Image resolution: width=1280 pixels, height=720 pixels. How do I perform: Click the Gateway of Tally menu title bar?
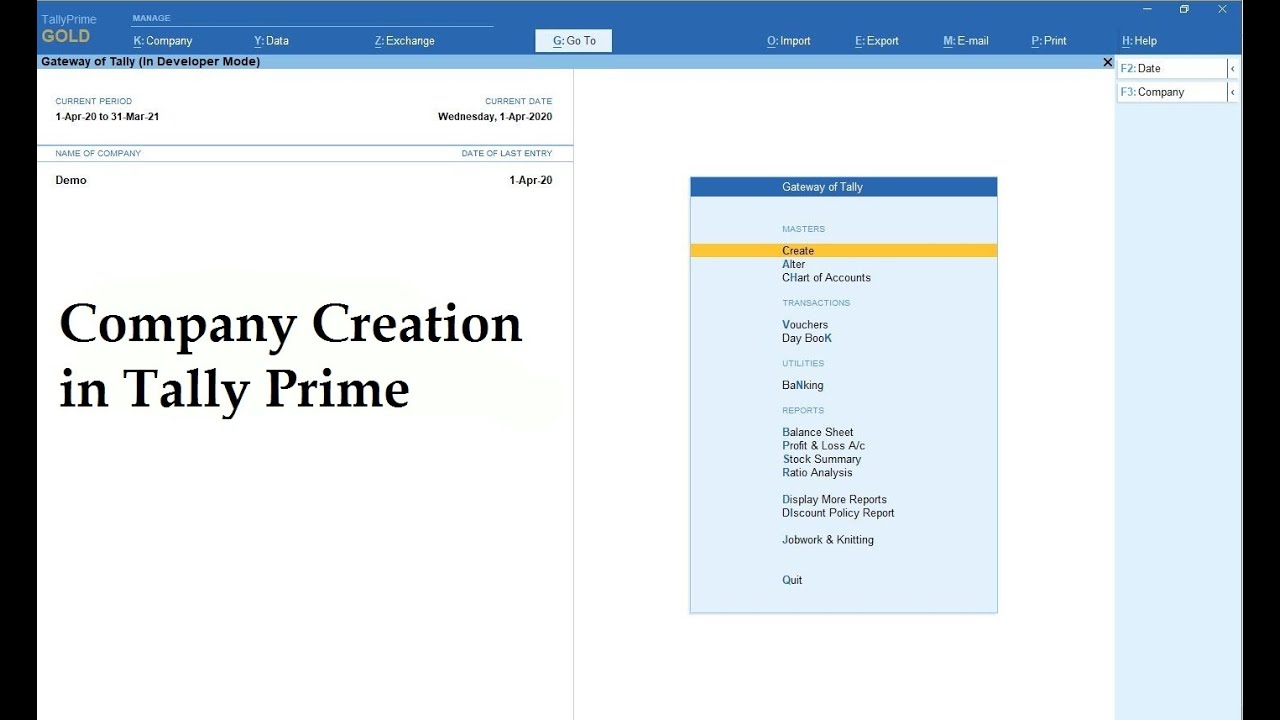tap(843, 187)
